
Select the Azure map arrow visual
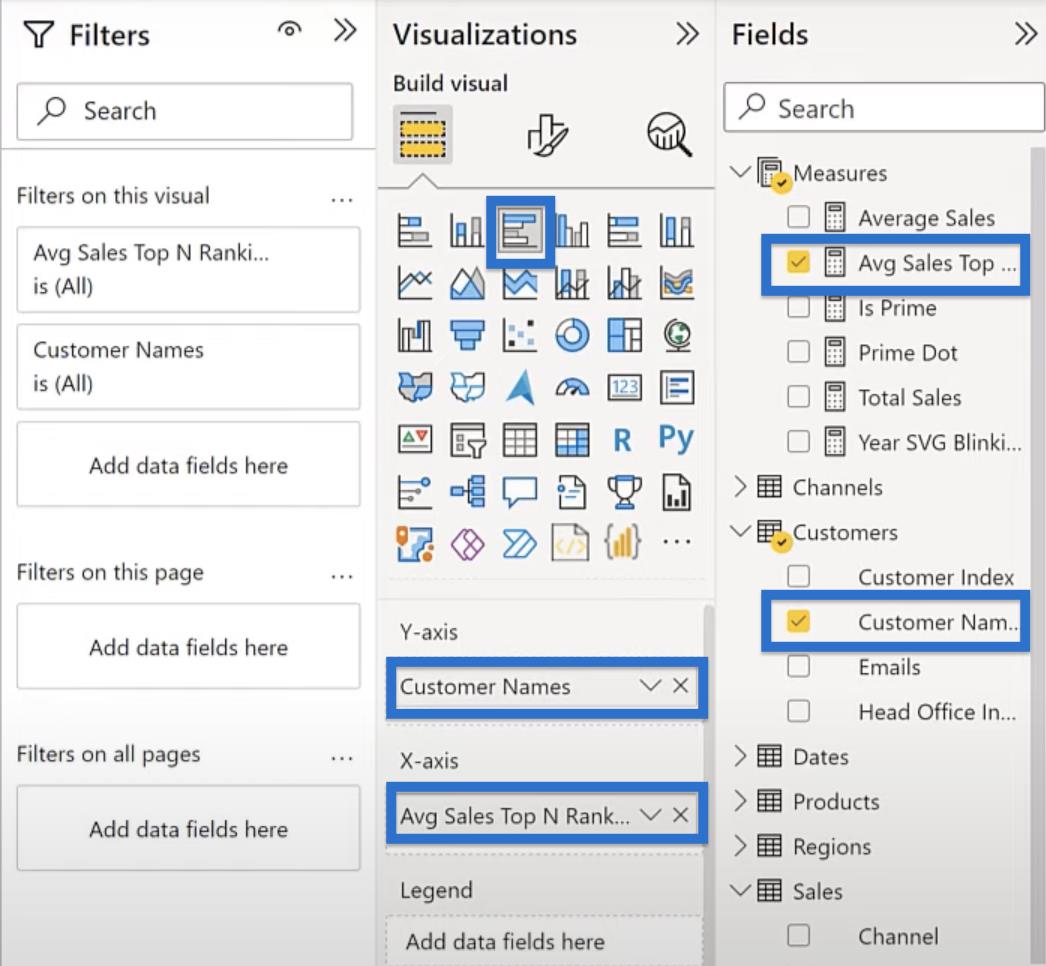pyautogui.click(x=520, y=387)
